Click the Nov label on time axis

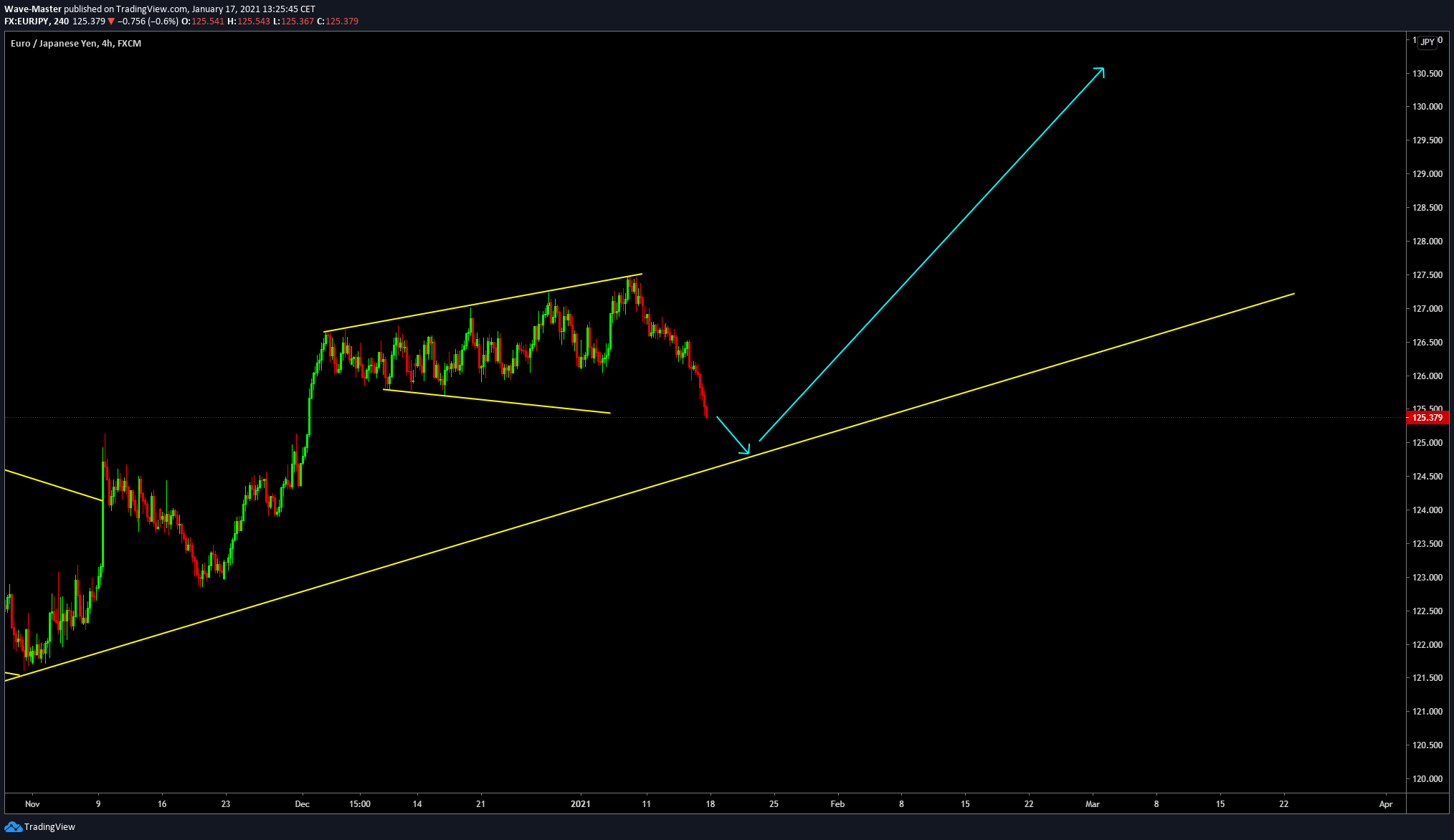point(32,804)
